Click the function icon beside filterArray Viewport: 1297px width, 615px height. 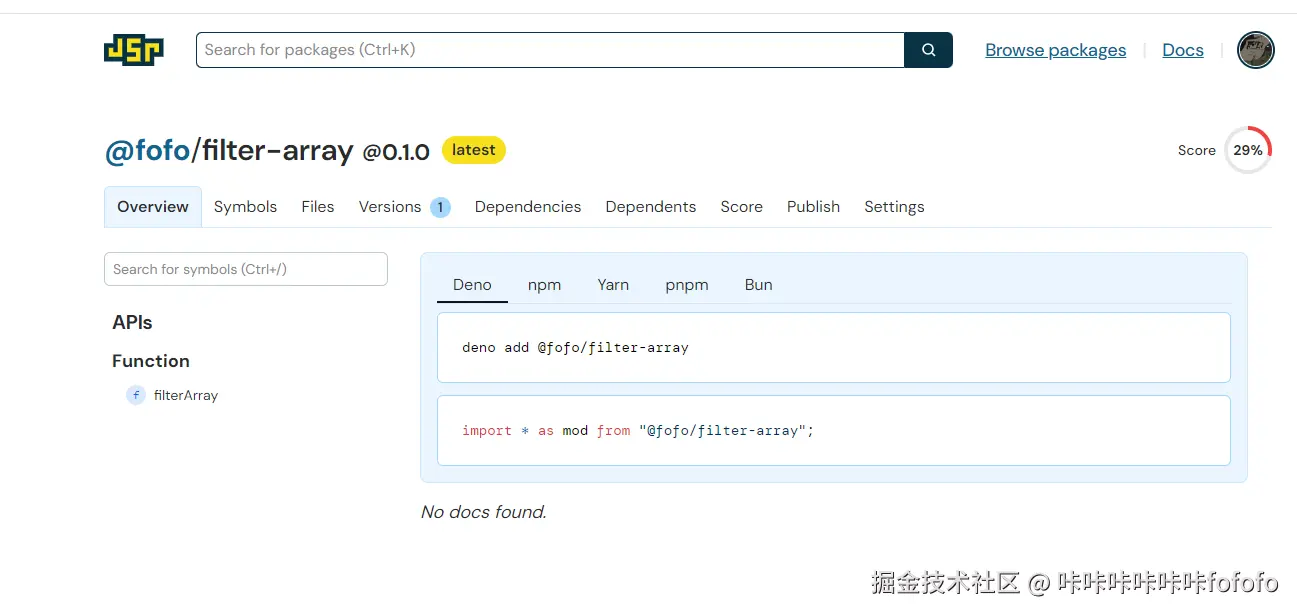[136, 395]
